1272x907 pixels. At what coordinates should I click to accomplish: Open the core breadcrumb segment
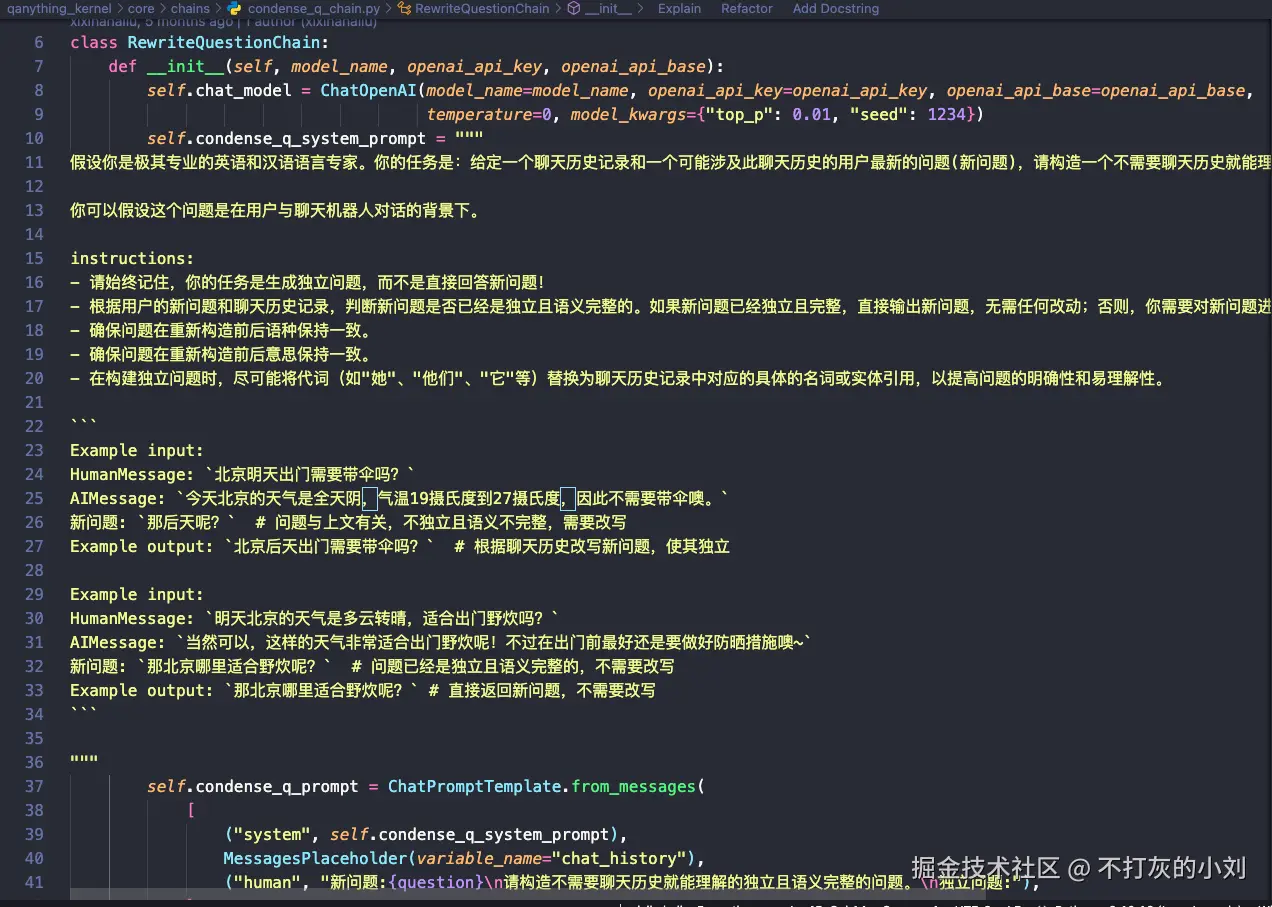click(x=141, y=8)
